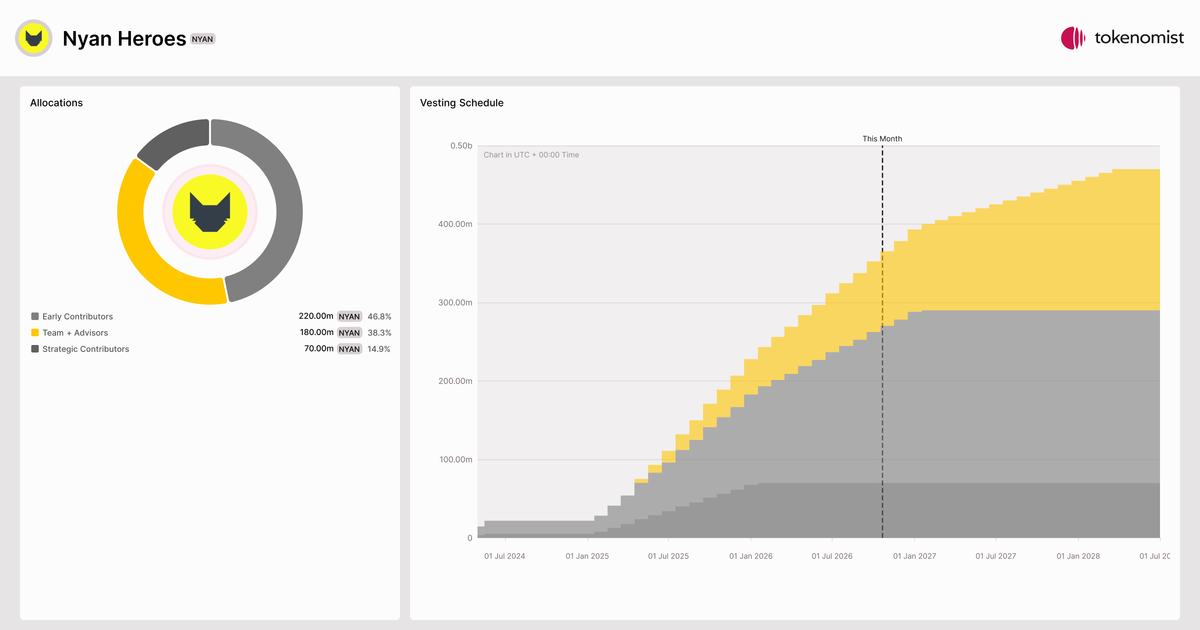This screenshot has height=630, width=1200.
Task: Click the This Month dashed timeline marker
Action: point(882,340)
